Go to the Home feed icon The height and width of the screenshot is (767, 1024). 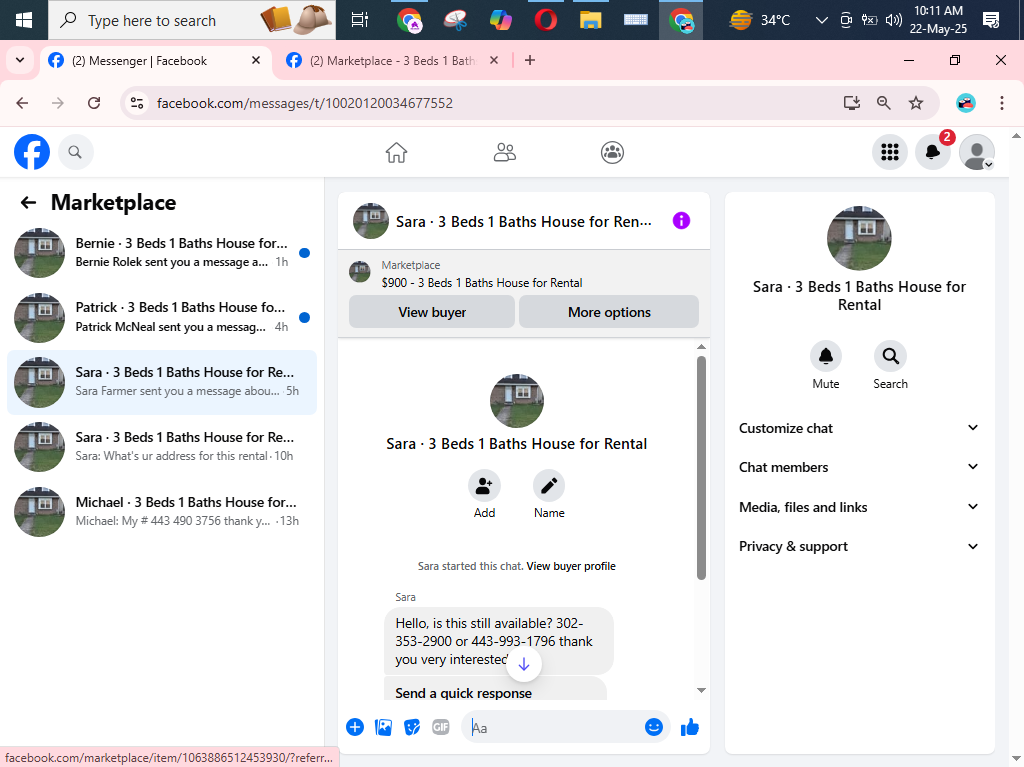tap(396, 152)
